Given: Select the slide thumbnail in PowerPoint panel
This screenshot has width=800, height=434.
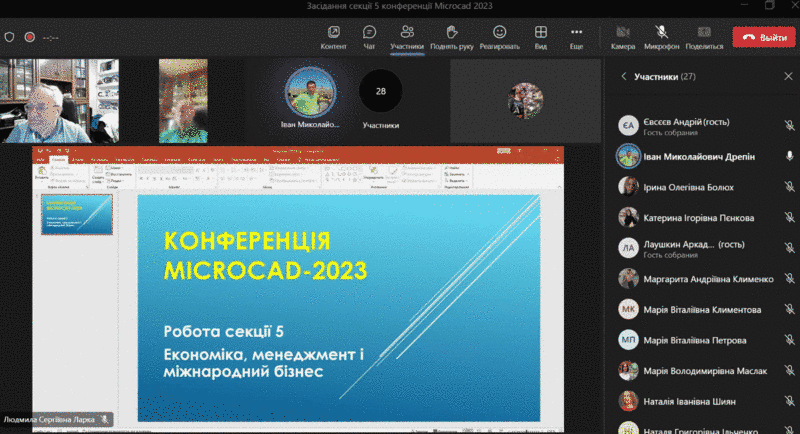Looking at the screenshot, I should coord(76,214).
